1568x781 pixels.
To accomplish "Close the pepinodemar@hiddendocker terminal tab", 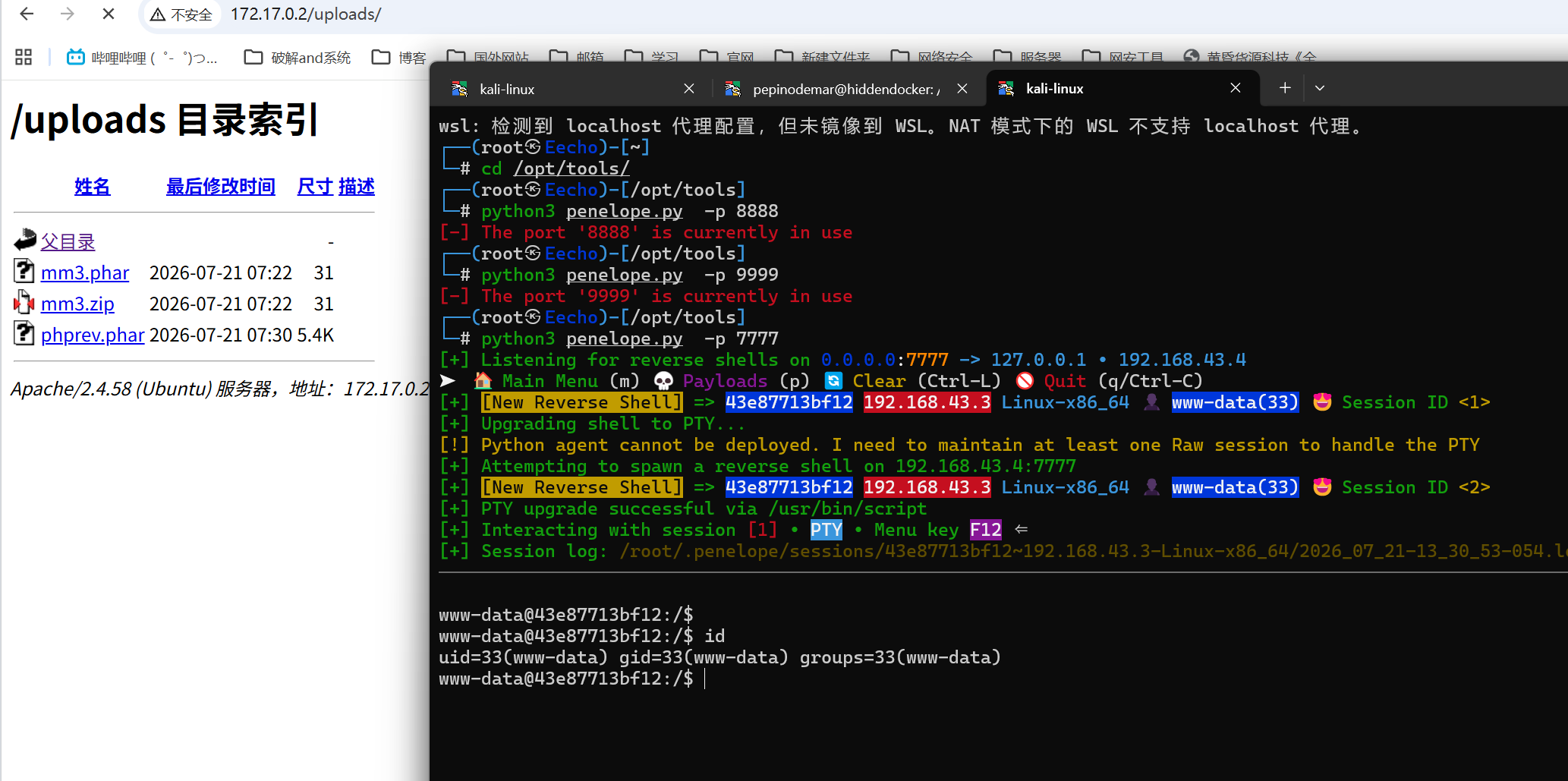I will 962,89.
